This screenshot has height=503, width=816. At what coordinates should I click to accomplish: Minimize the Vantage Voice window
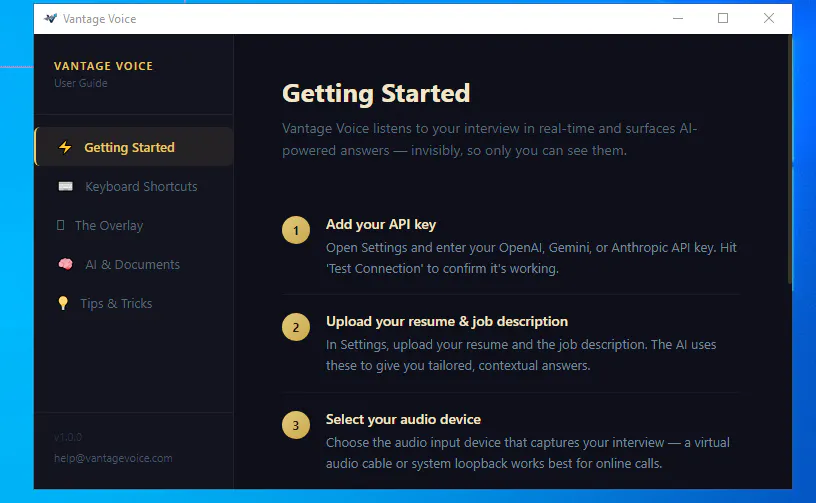pos(678,18)
